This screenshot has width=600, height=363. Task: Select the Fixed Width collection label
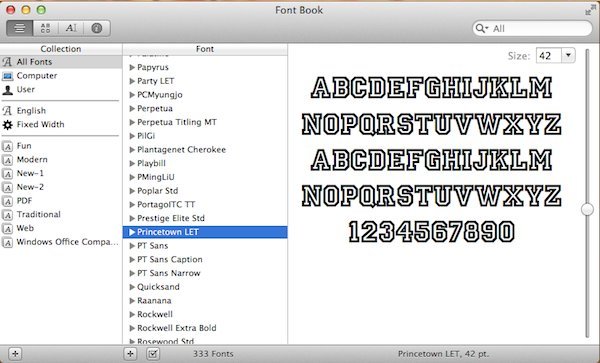(40, 124)
